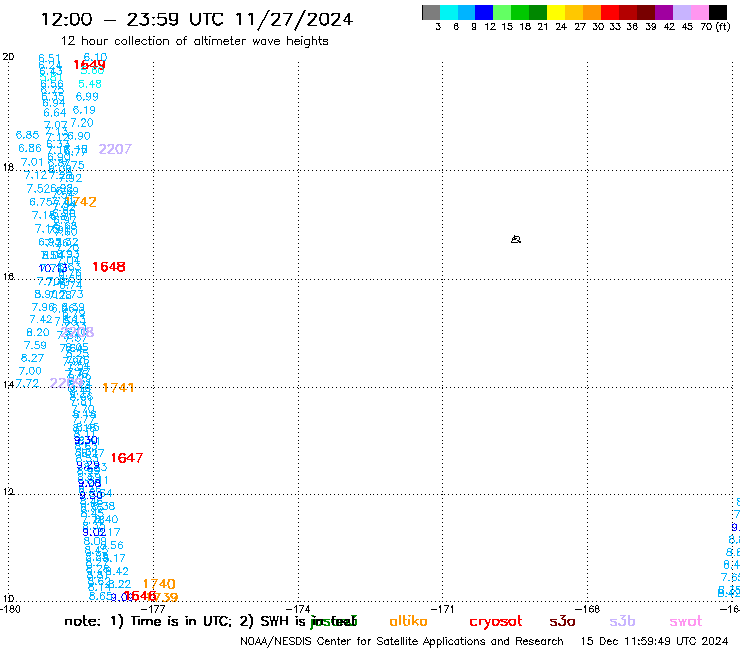Image resolution: width=740 pixels, height=650 pixels.
Task: Click the wave height value 7.42
Action: coord(41,320)
